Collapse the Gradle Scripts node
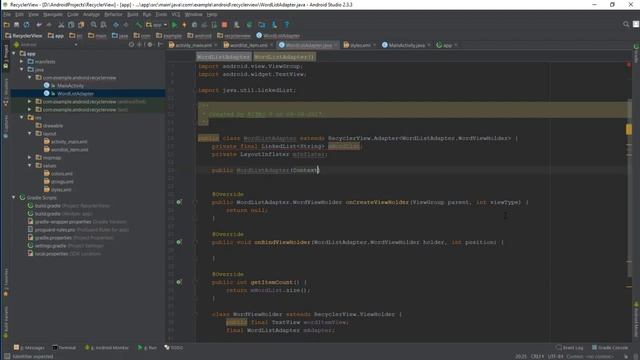 point(14,198)
